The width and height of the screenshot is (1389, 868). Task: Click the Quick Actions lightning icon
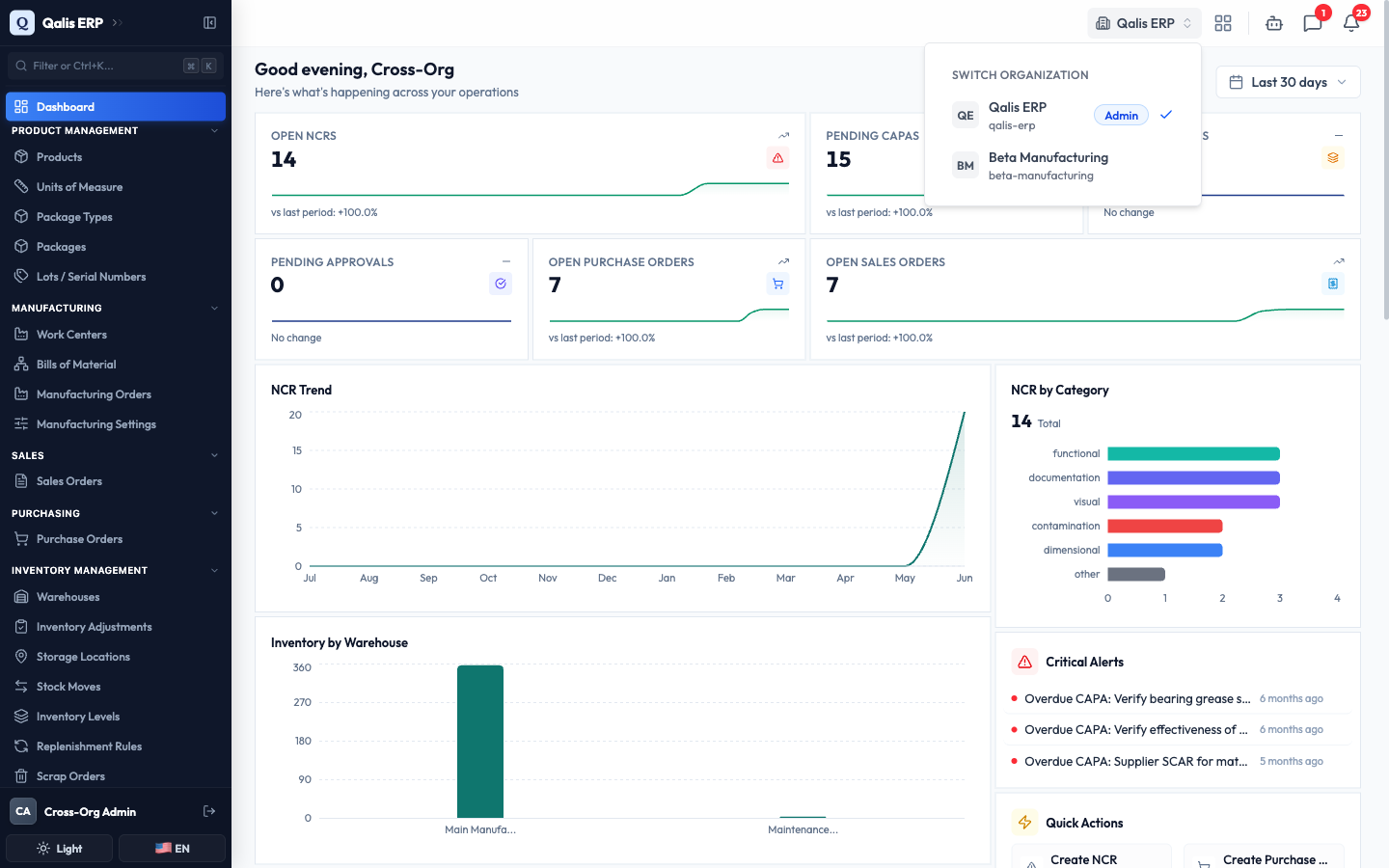click(x=1024, y=823)
